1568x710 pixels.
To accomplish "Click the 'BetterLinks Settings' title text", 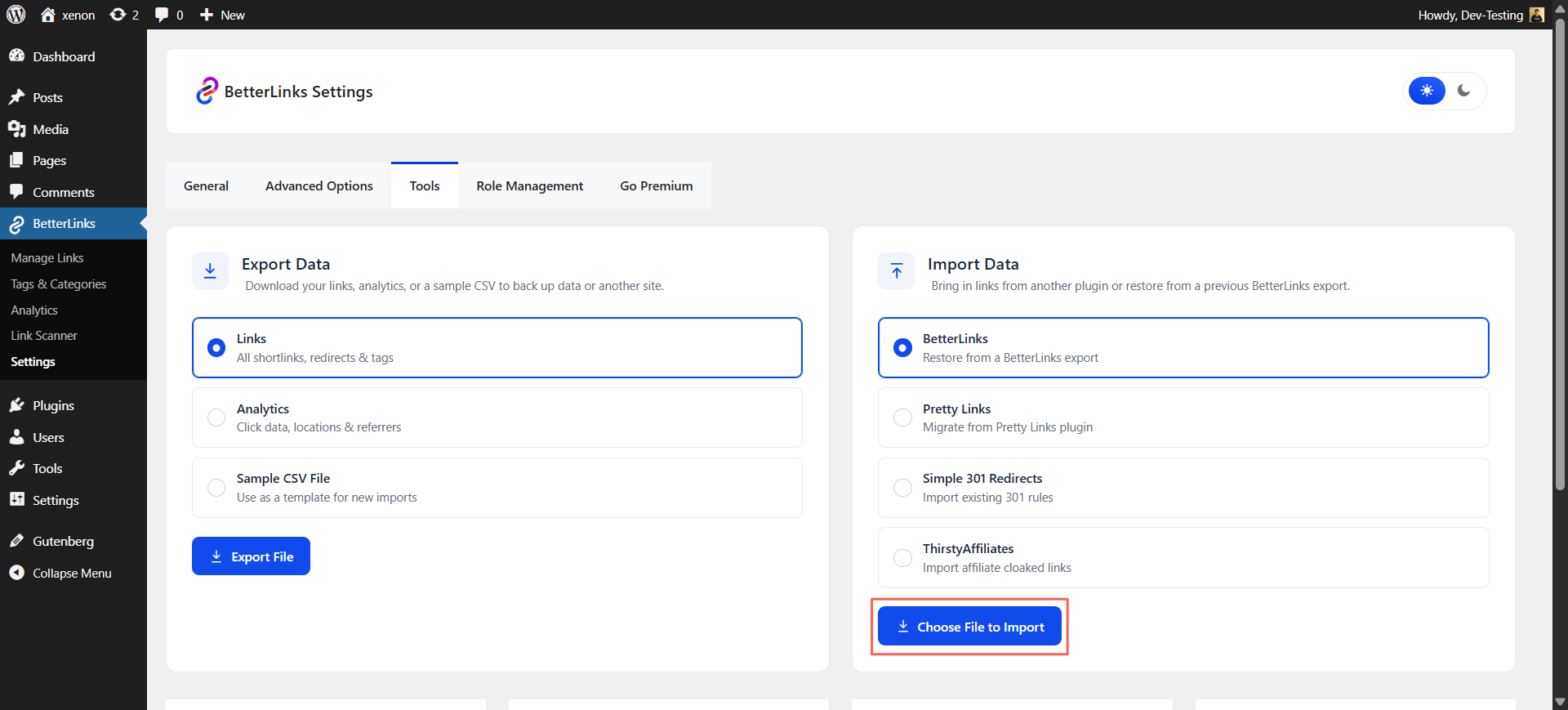I will pos(298,92).
